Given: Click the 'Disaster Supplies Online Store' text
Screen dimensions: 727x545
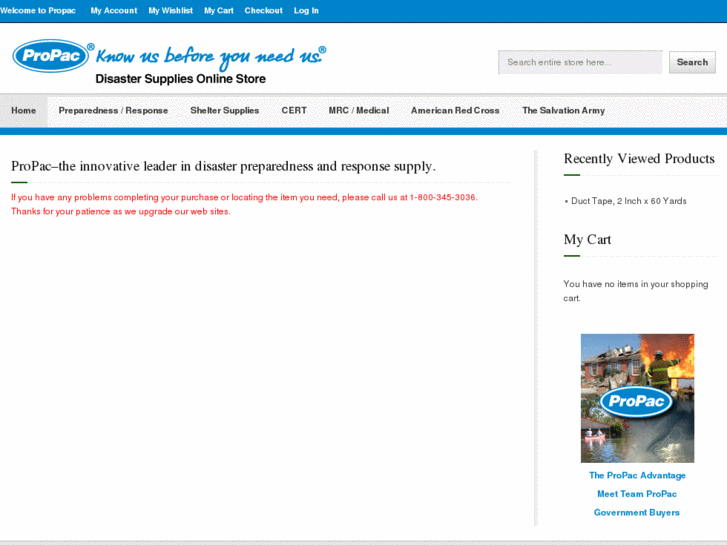Looking at the screenshot, I should (x=180, y=79).
